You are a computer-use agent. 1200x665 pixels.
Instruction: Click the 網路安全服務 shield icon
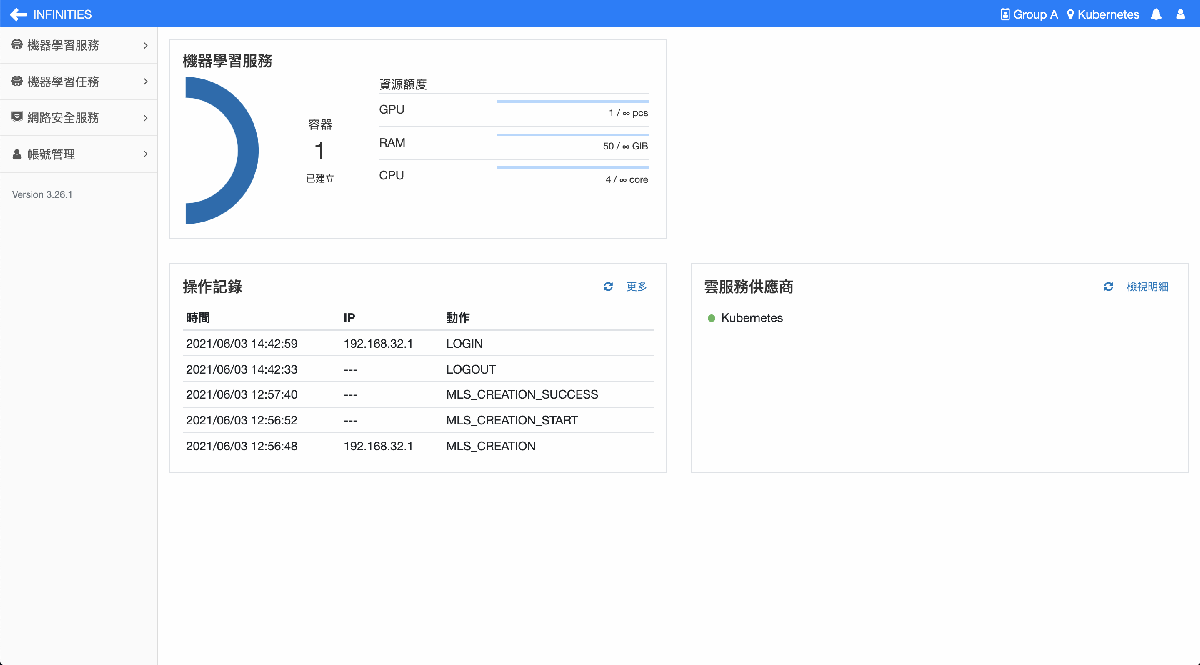click(x=17, y=118)
